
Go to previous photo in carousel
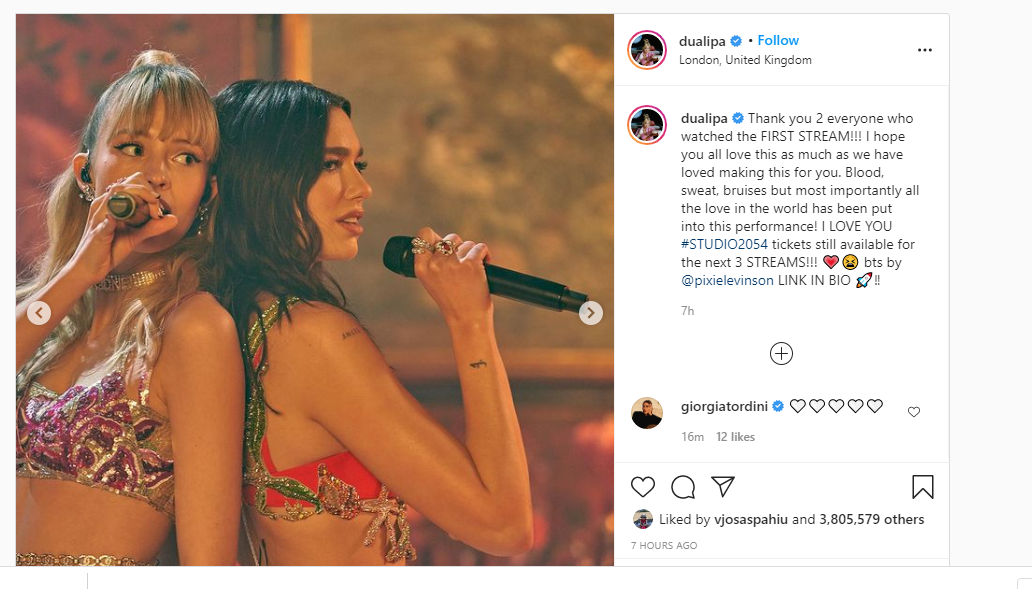tap(38, 313)
